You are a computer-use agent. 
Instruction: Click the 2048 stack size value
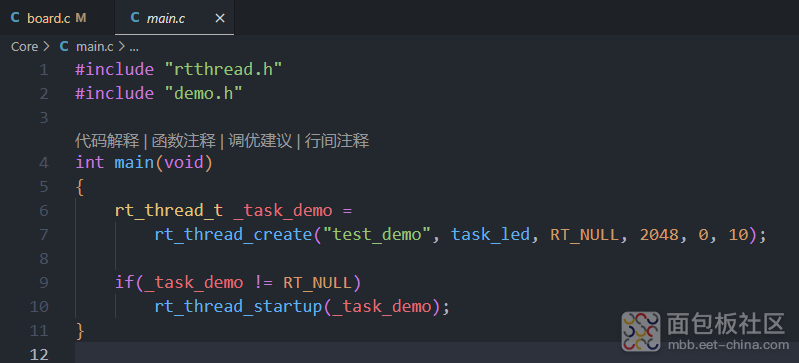(x=659, y=235)
